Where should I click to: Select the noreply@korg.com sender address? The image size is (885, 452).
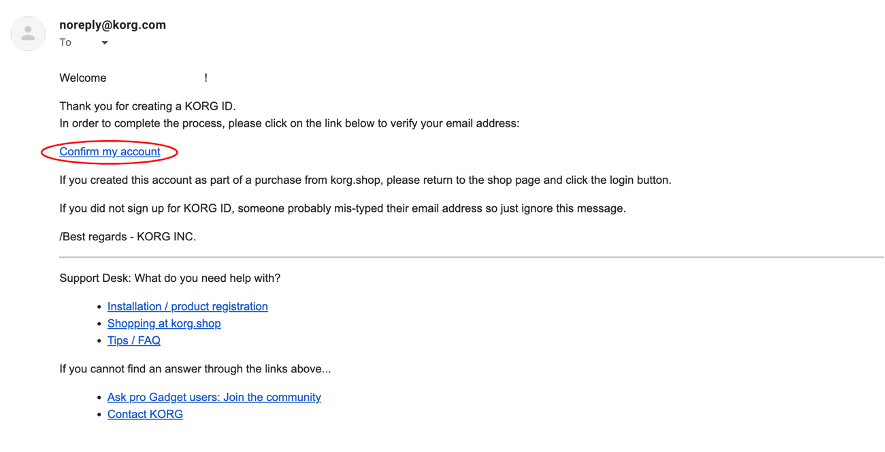coord(112,25)
